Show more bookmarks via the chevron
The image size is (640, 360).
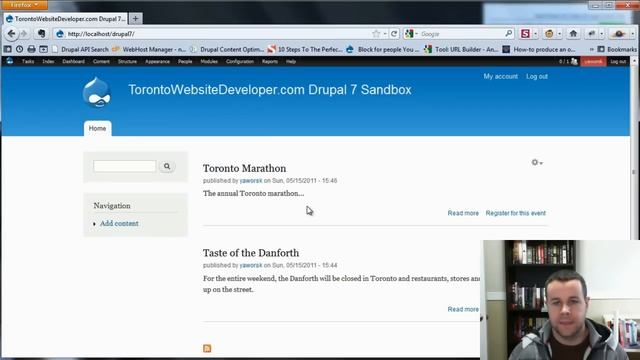tap(591, 49)
